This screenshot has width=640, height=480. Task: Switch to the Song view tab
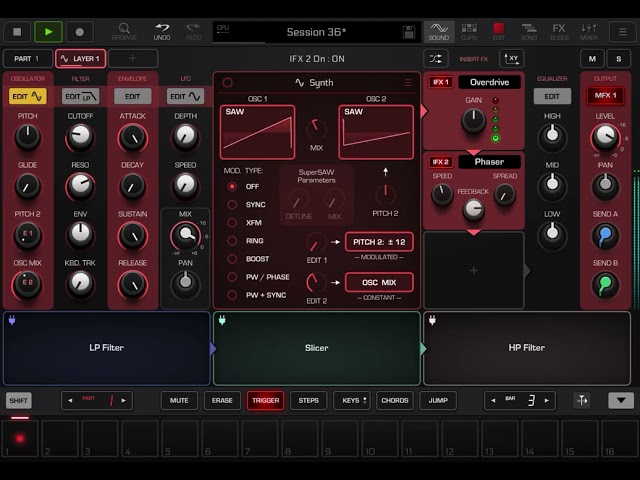tap(529, 32)
